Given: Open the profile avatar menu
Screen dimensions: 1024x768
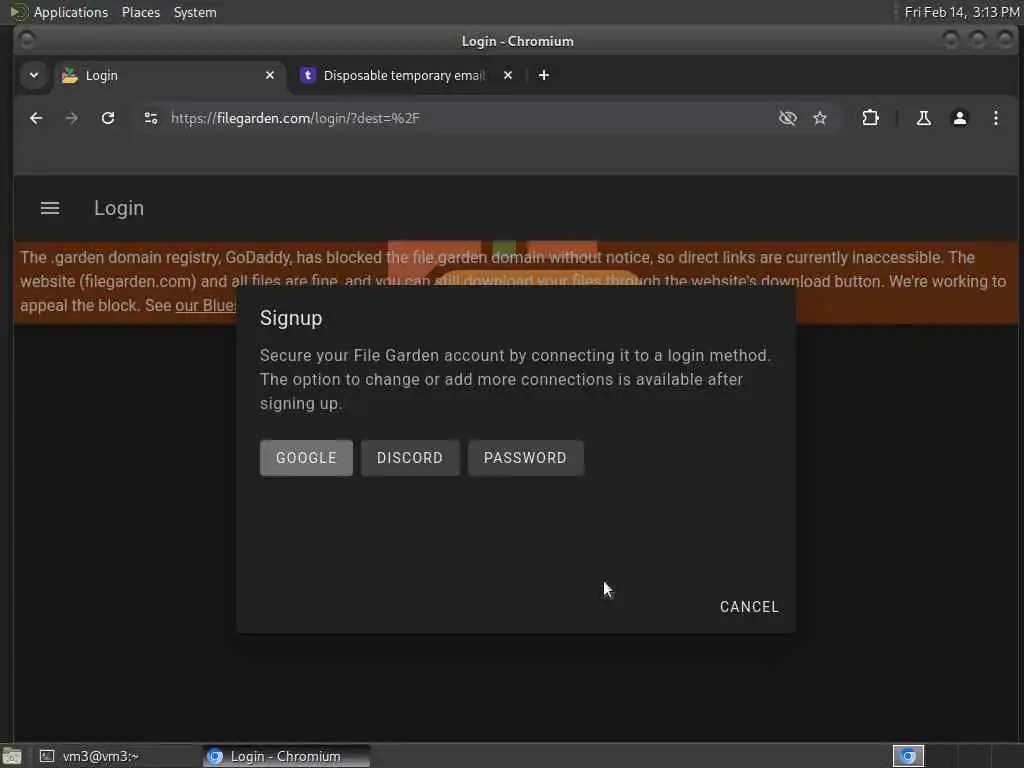Looking at the screenshot, I should (959, 118).
